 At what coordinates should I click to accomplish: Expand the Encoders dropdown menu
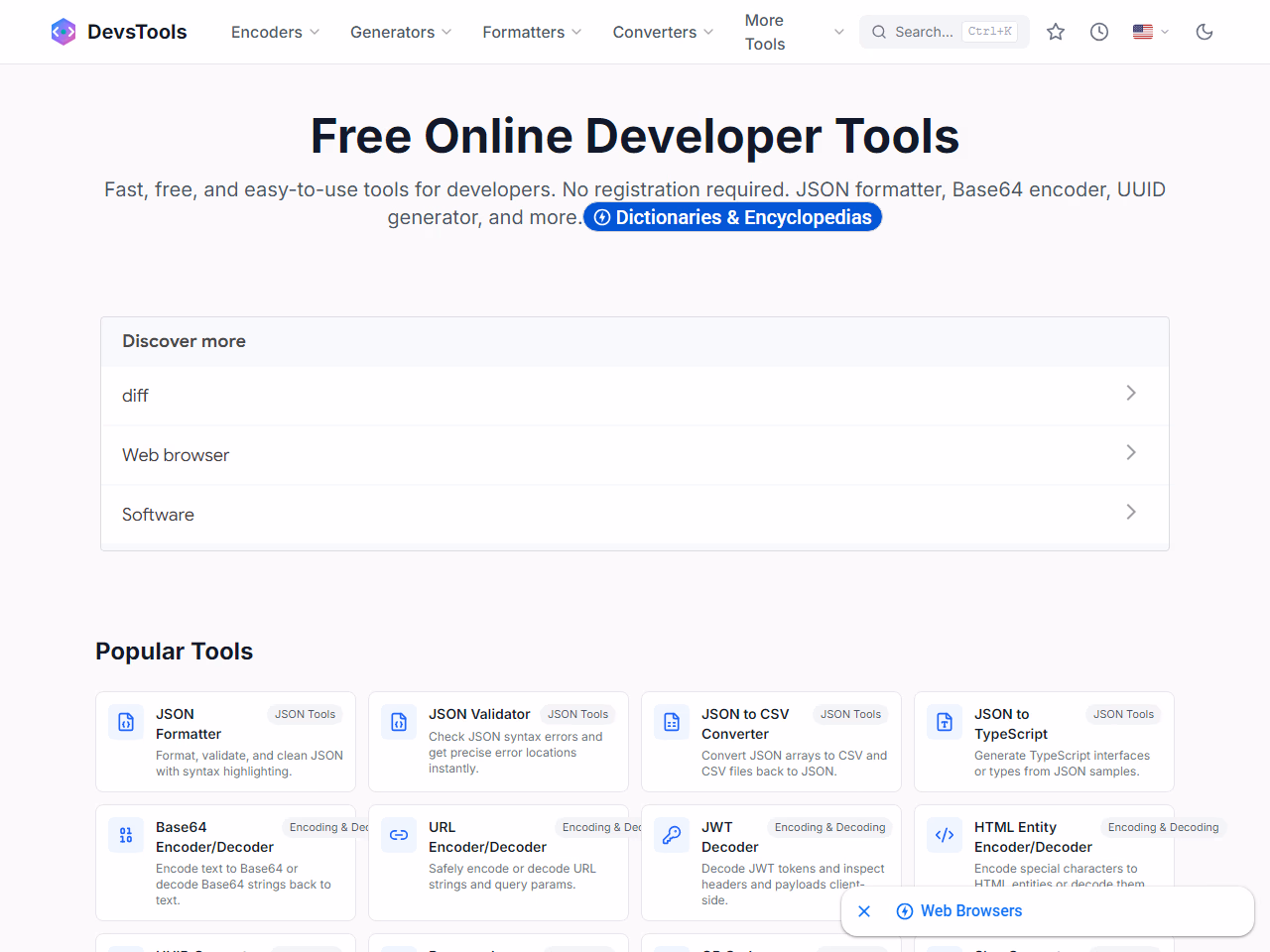[275, 32]
